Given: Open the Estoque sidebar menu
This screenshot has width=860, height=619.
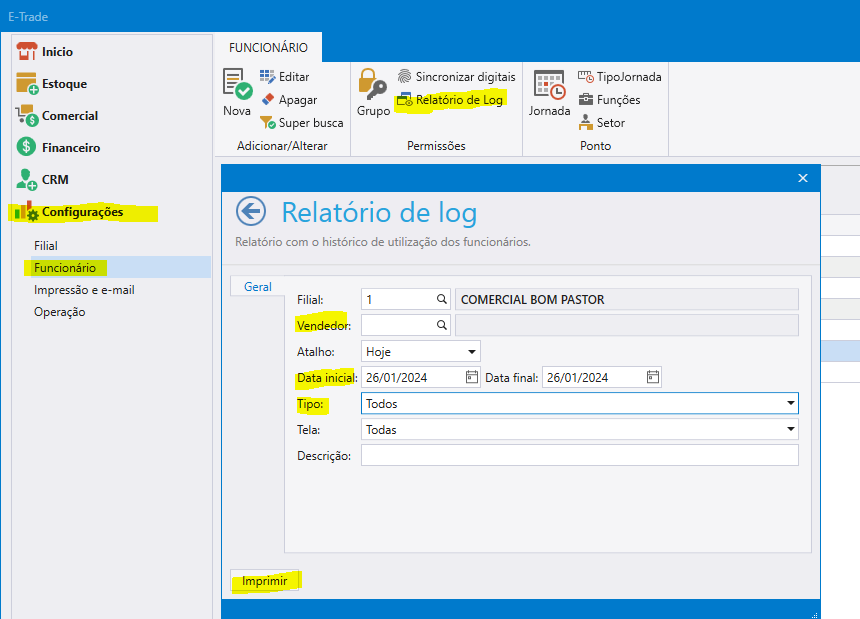Looking at the screenshot, I should [64, 84].
